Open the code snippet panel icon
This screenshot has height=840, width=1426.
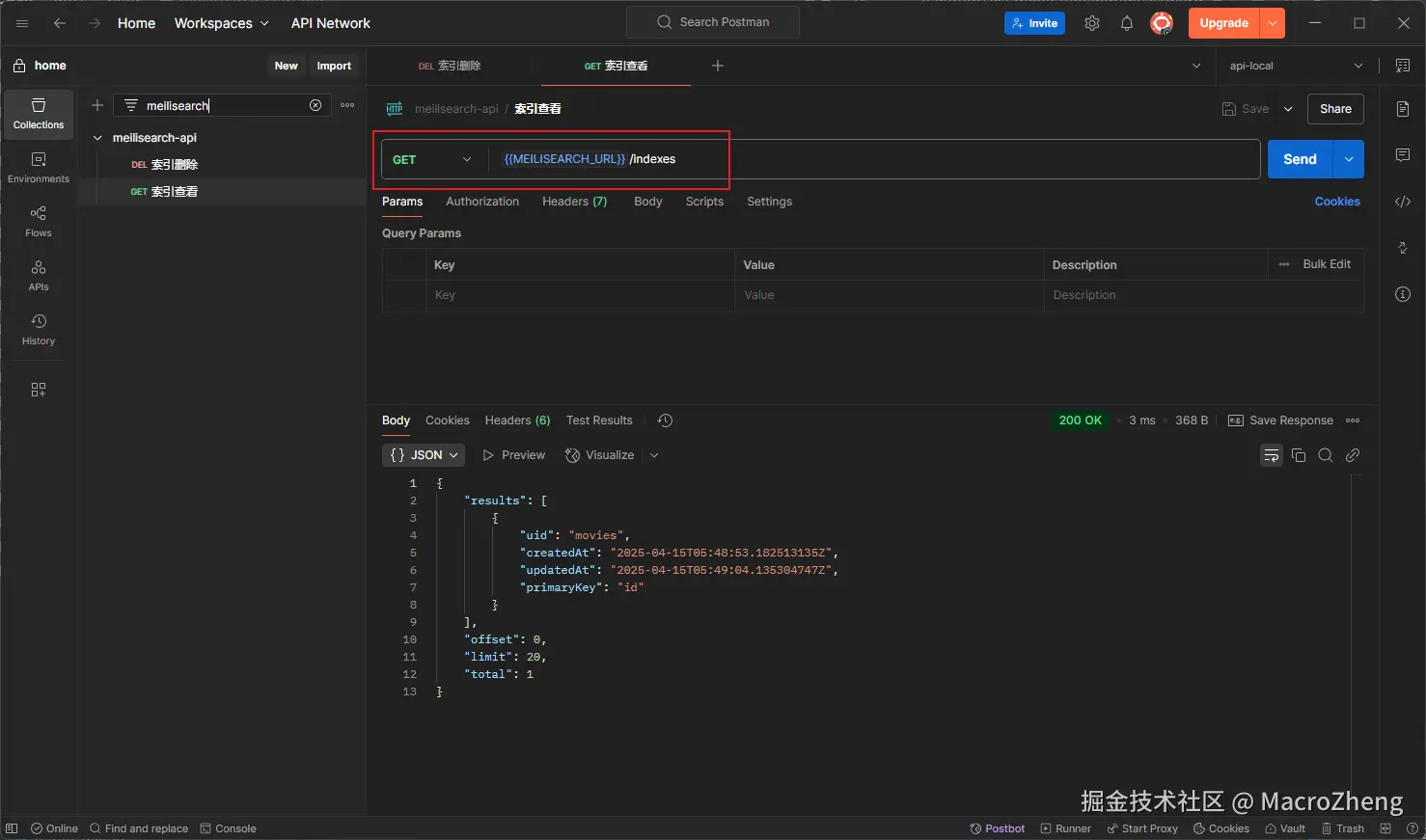point(1403,202)
